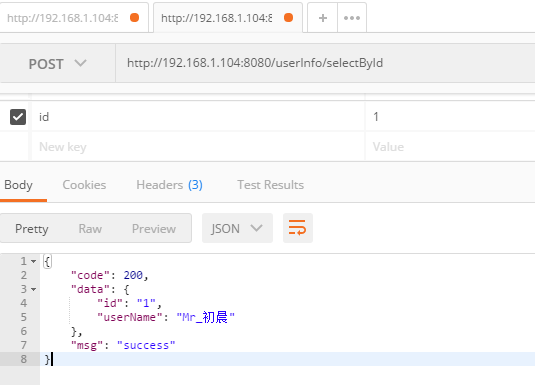Uncheck the id parameter checkbox
Image resolution: width=535 pixels, height=385 pixels.
18,117
